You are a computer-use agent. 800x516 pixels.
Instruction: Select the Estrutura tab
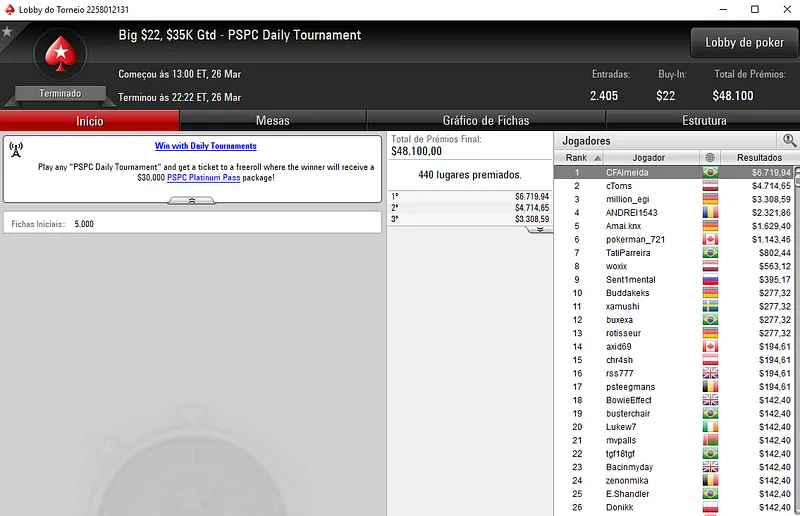[704, 120]
